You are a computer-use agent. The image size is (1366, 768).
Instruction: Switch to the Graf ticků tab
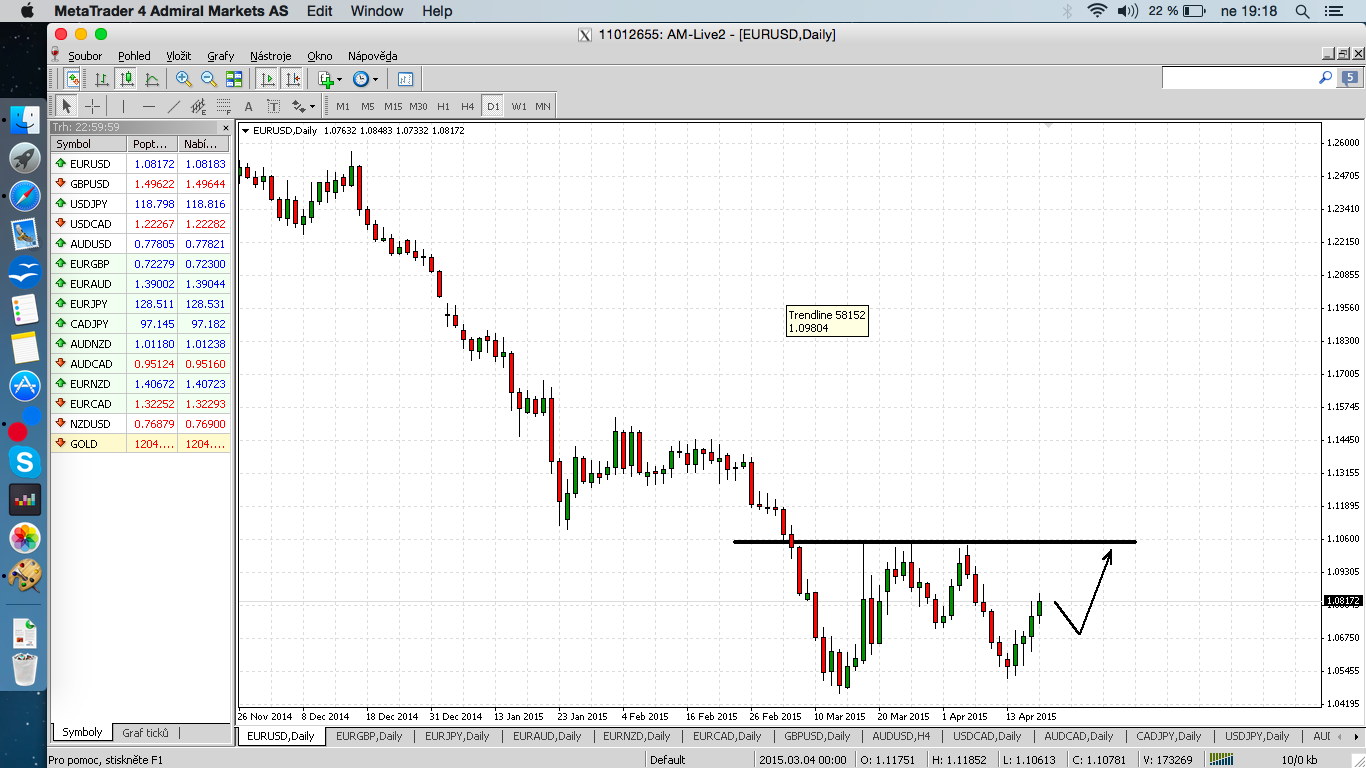point(145,732)
